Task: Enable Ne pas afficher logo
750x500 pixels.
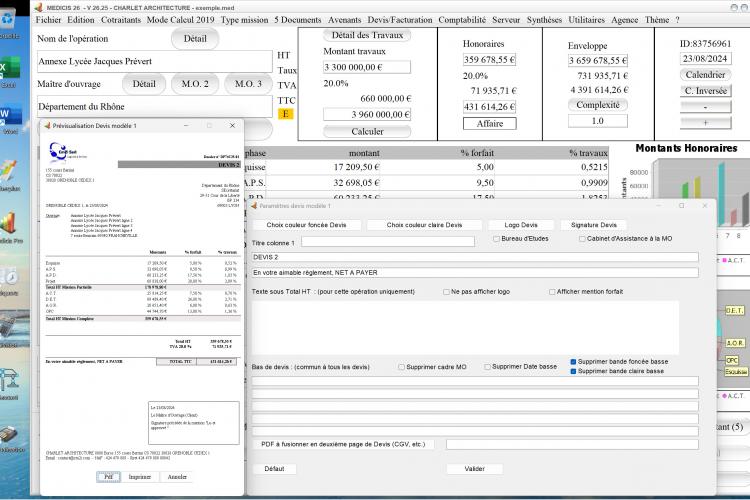Action: coord(446,292)
